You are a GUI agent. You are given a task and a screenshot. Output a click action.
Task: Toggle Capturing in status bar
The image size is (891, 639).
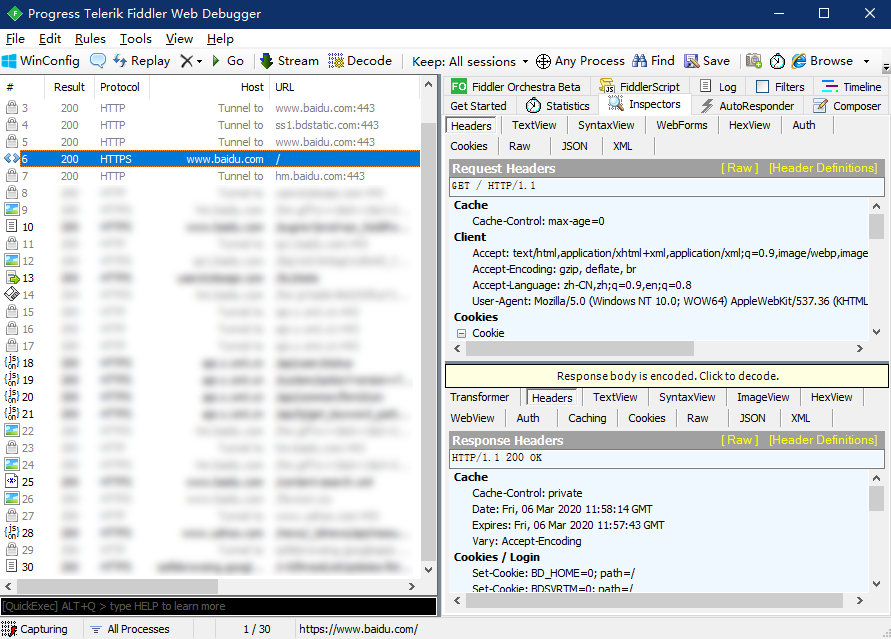(35, 629)
